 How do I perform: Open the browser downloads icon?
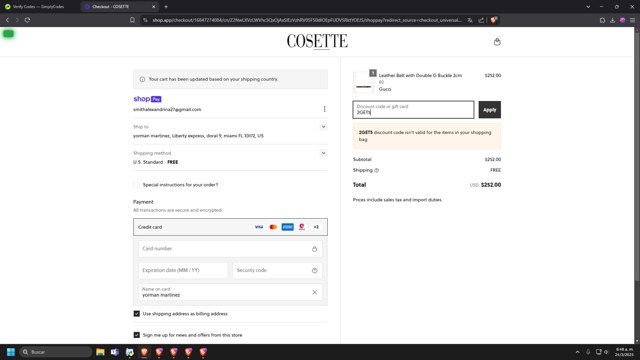tap(612, 20)
